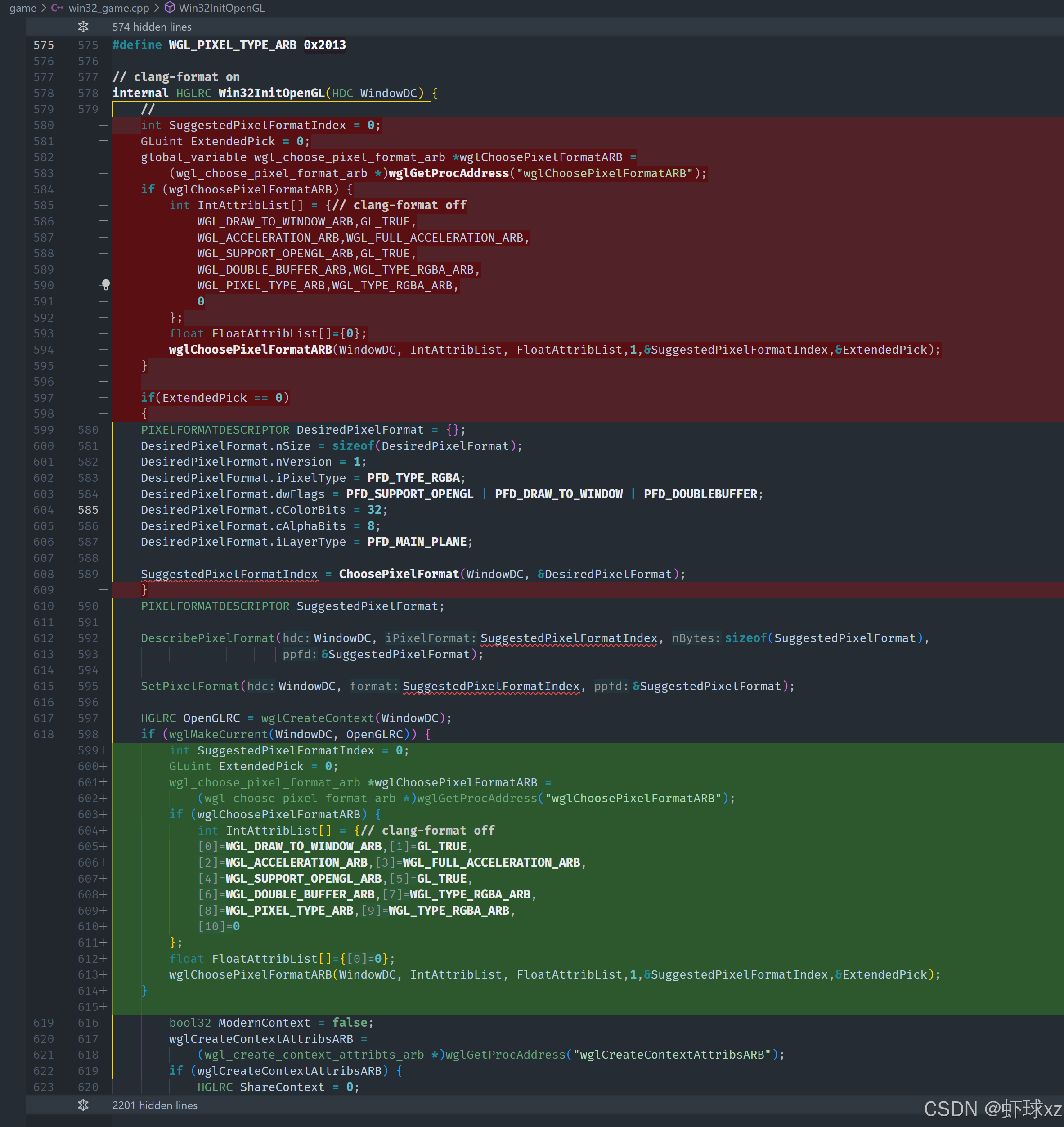
Task: Open Win32InitOpenGL symbol breadcrumb dropdown
Action: (221, 8)
